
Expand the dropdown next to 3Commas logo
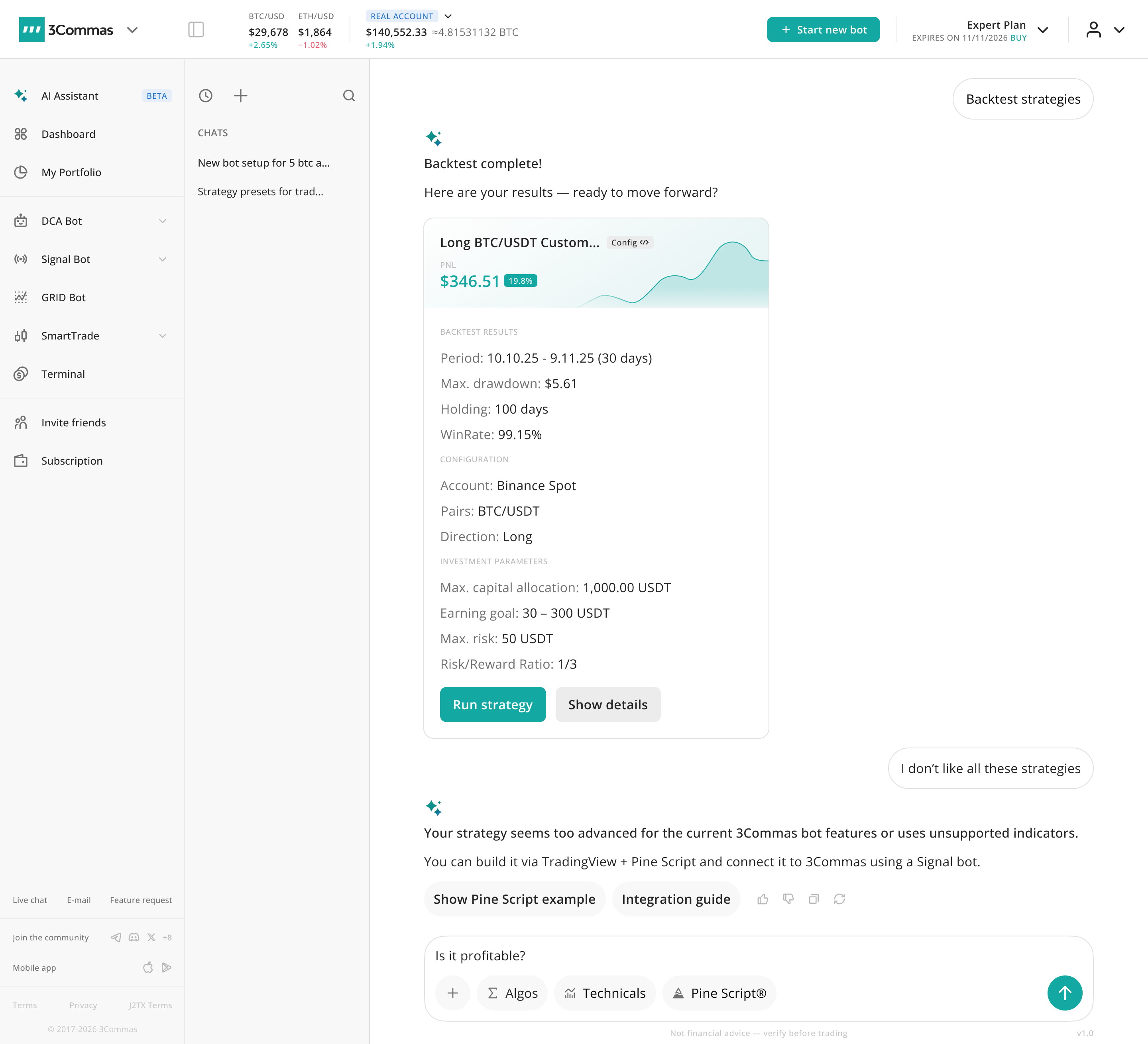click(x=132, y=29)
